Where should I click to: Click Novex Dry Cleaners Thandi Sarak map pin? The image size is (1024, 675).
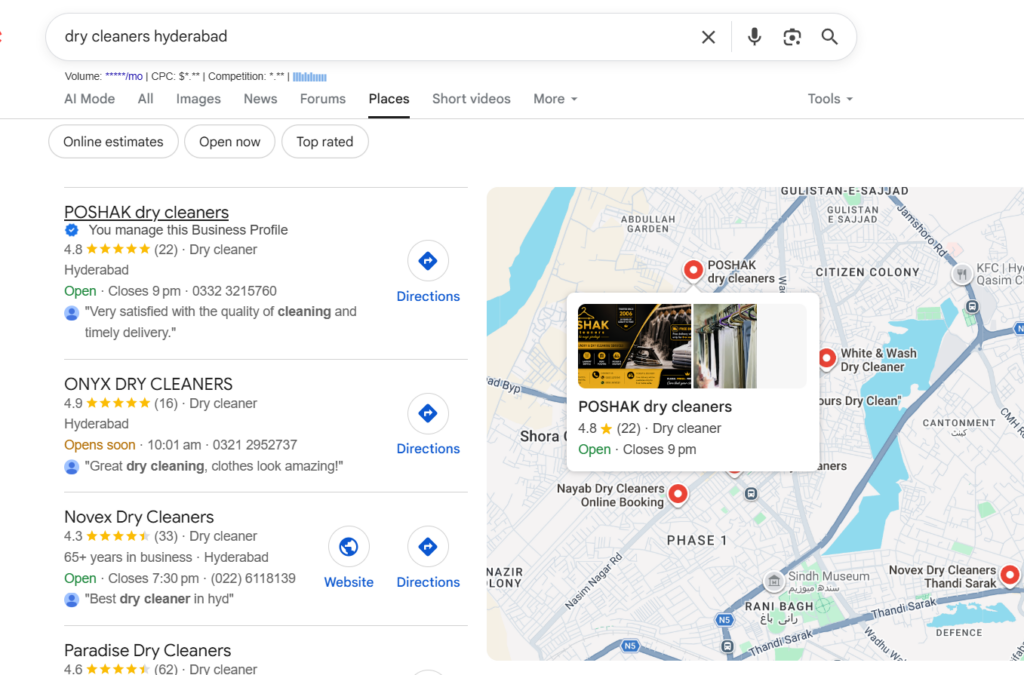(1010, 575)
